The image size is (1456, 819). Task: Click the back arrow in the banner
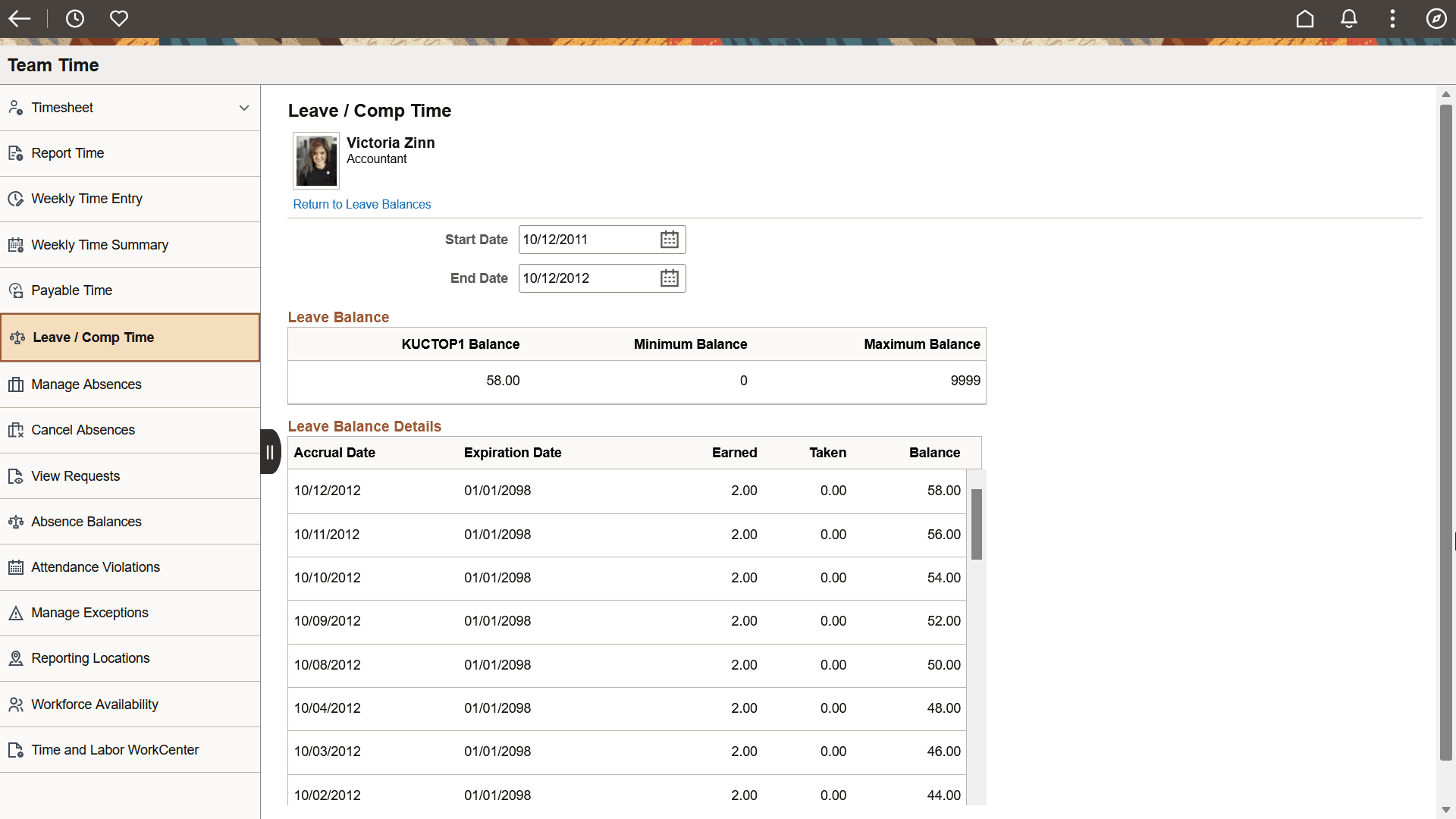pyautogui.click(x=20, y=18)
